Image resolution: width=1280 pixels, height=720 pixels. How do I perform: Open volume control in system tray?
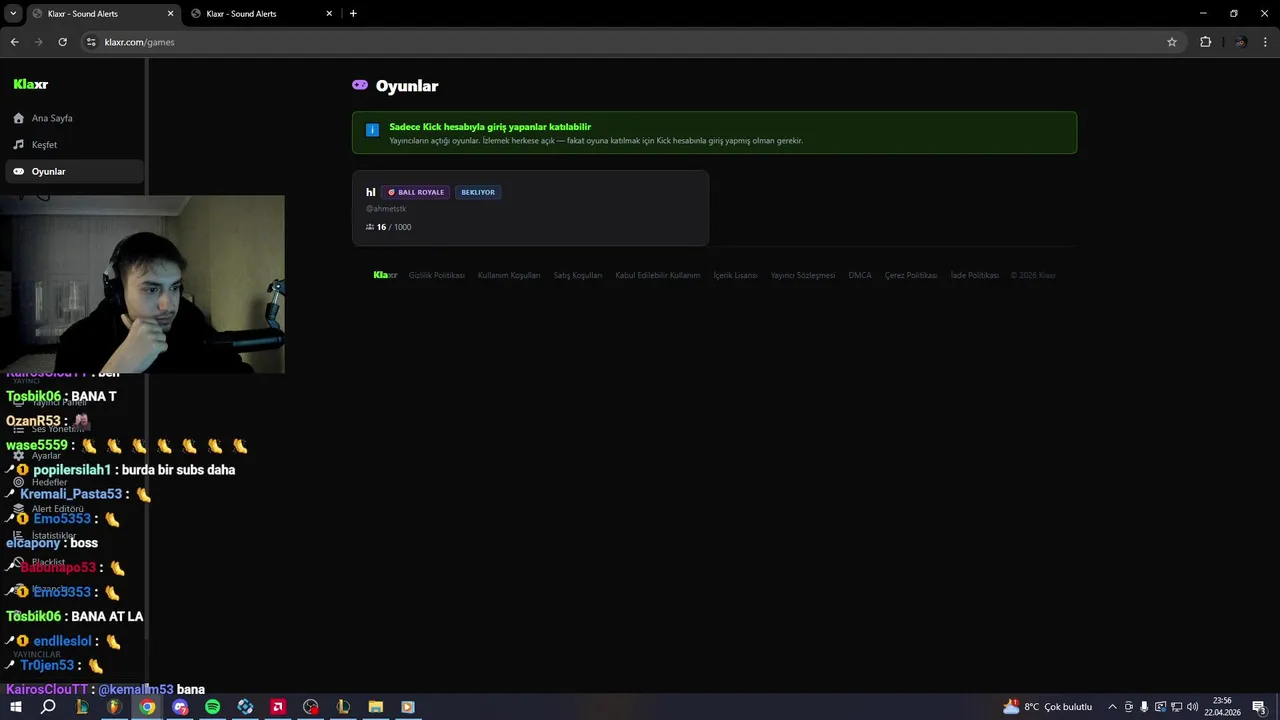[1192, 707]
